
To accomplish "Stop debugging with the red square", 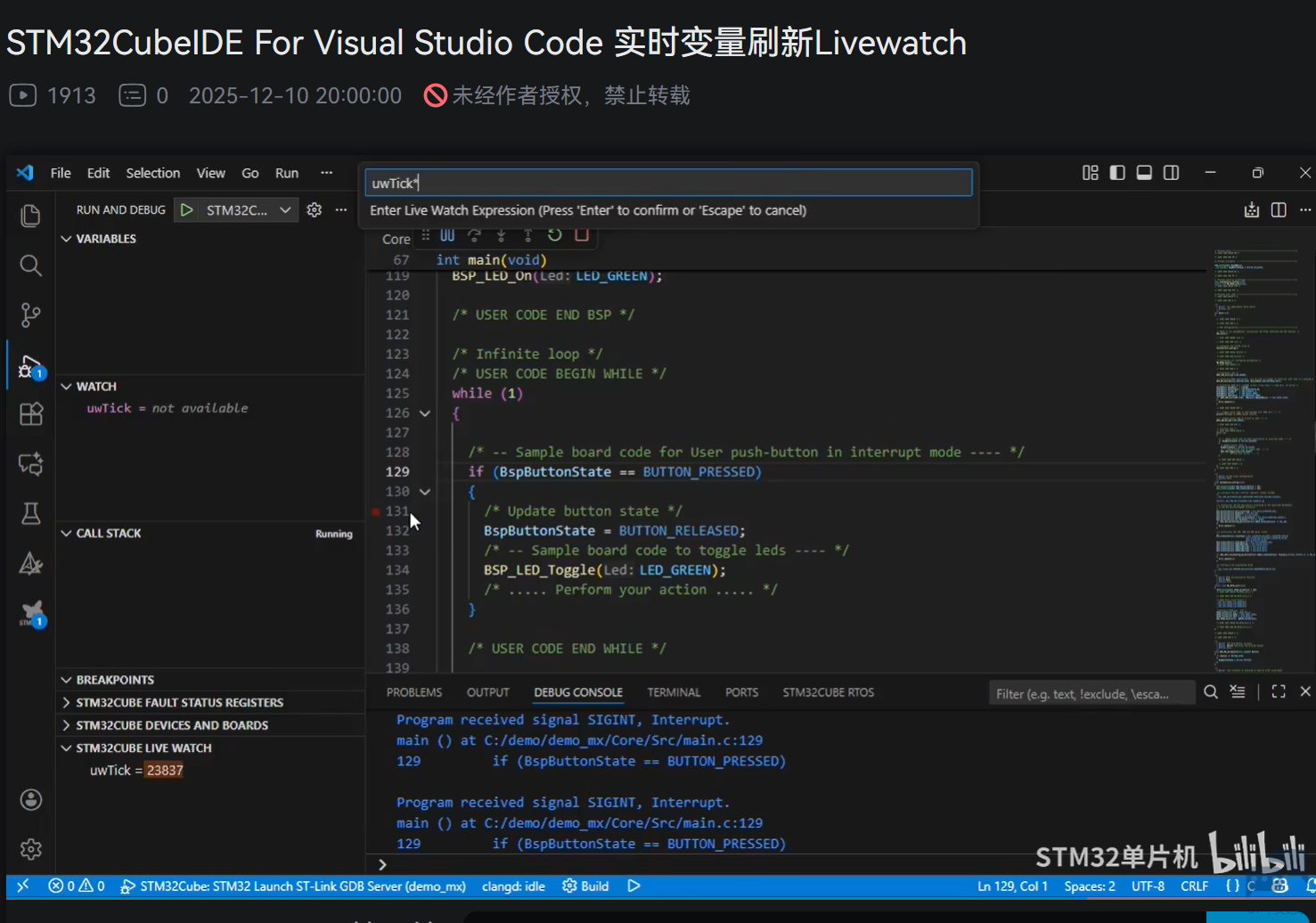I will pos(582,235).
